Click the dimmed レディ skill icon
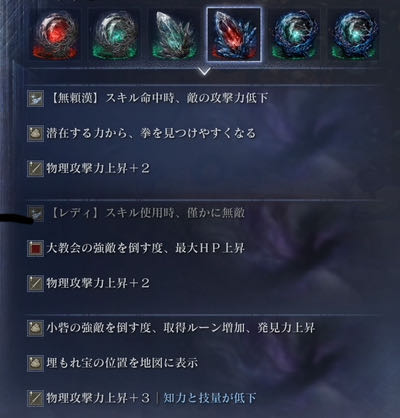This screenshot has width=400, height=418. click(x=35, y=213)
